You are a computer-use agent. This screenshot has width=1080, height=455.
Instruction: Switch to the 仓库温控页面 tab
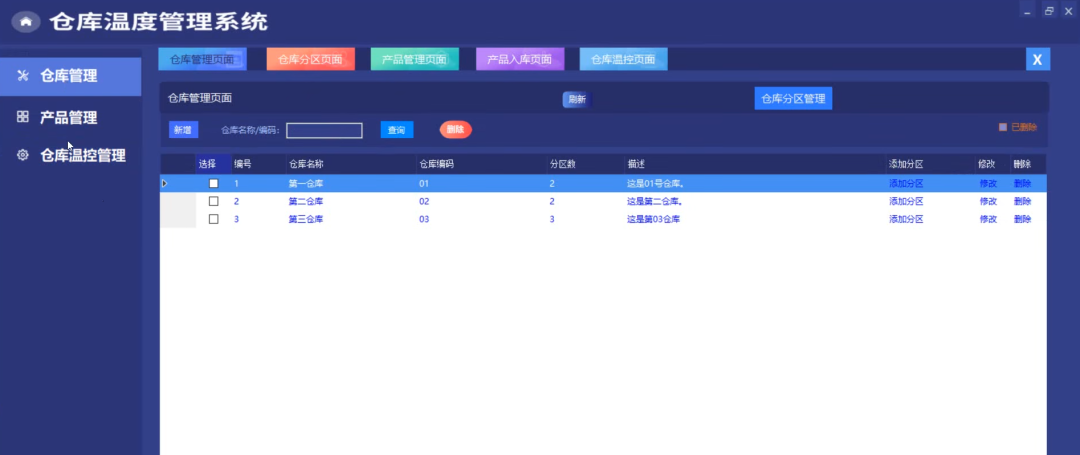(623, 59)
